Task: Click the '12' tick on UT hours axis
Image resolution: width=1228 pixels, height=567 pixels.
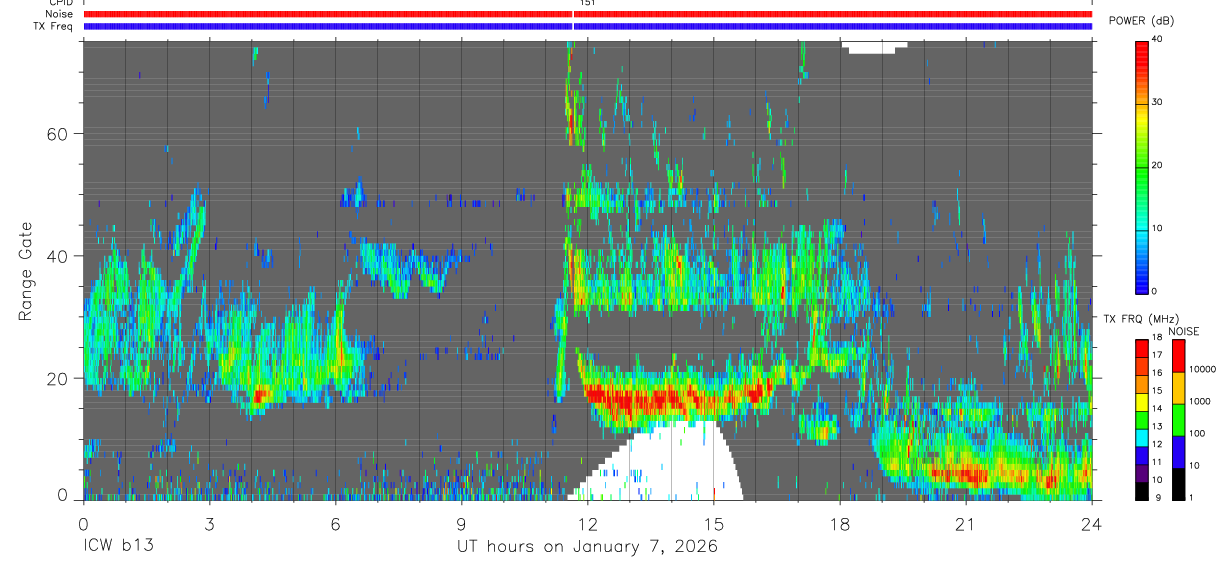Action: tap(588, 524)
